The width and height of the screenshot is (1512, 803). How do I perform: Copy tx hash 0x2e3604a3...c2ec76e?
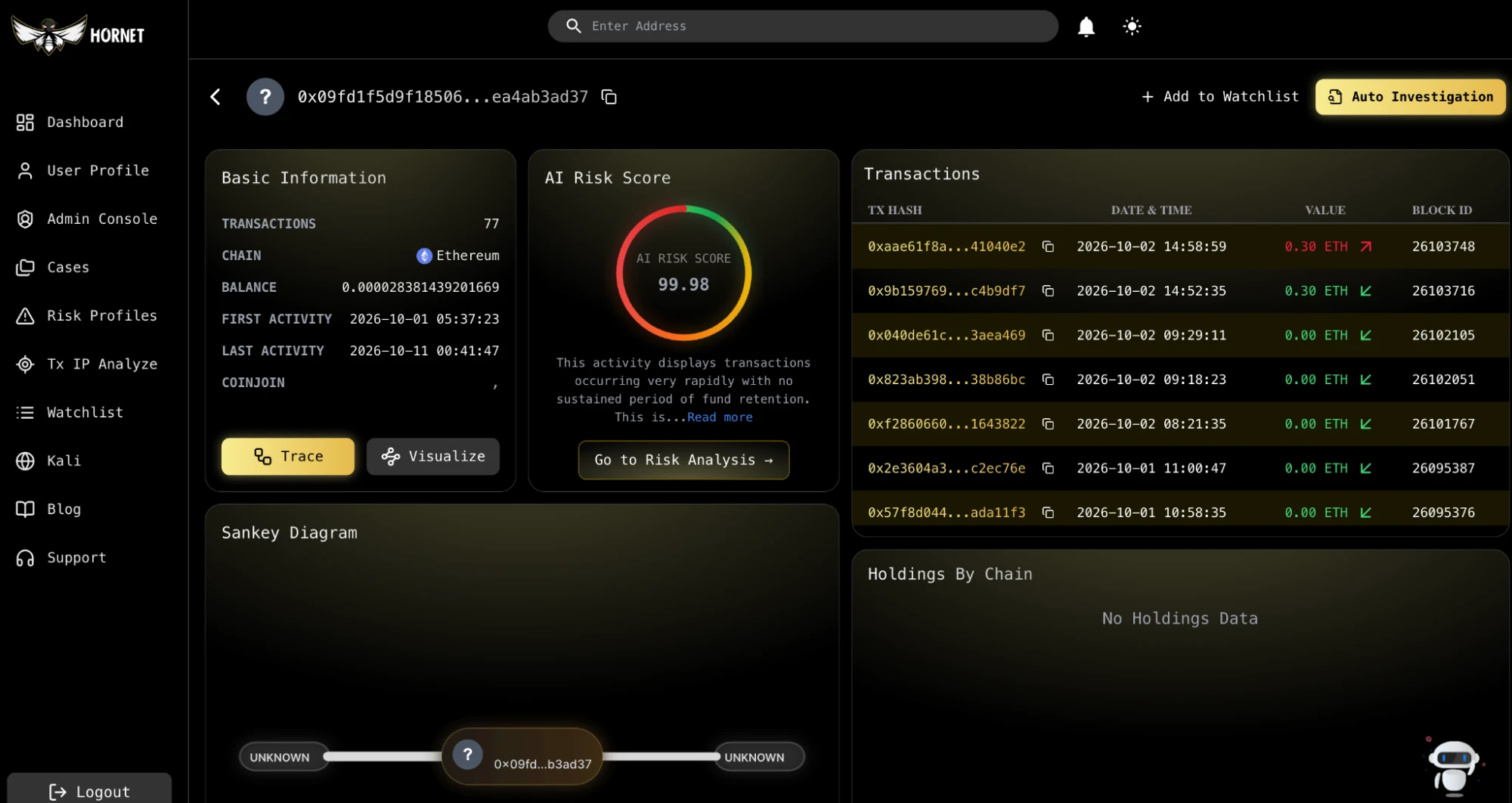pos(1048,468)
